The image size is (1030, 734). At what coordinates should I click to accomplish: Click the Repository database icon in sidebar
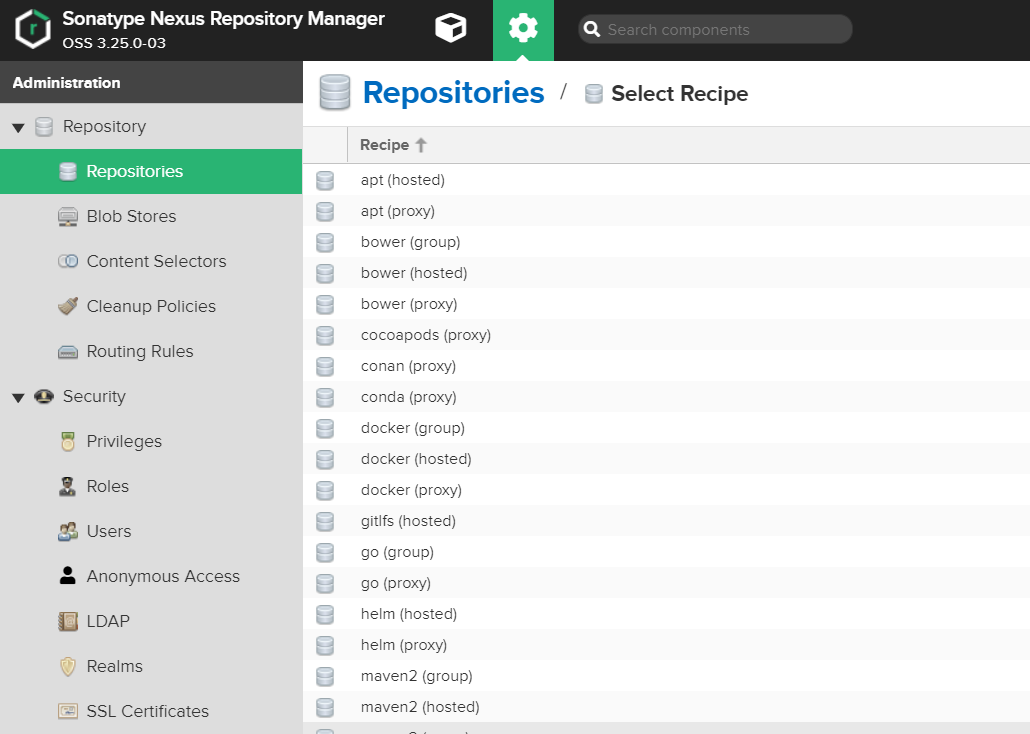click(x=44, y=127)
